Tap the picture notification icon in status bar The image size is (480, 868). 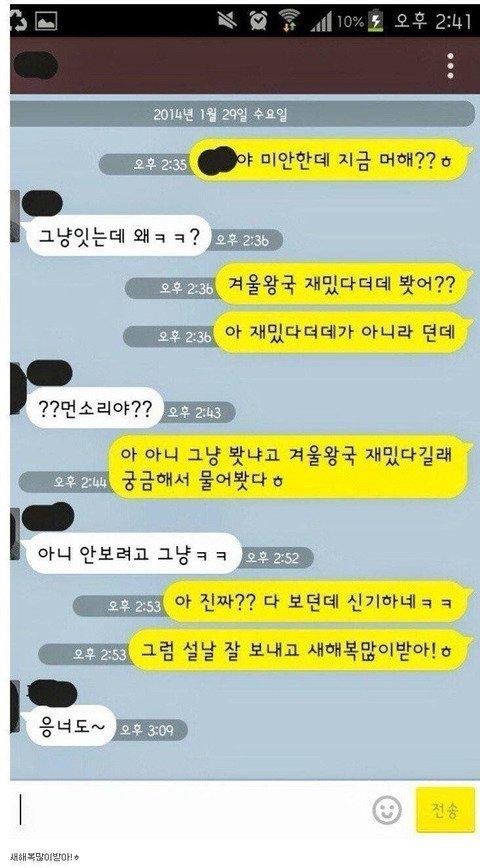(x=46, y=21)
